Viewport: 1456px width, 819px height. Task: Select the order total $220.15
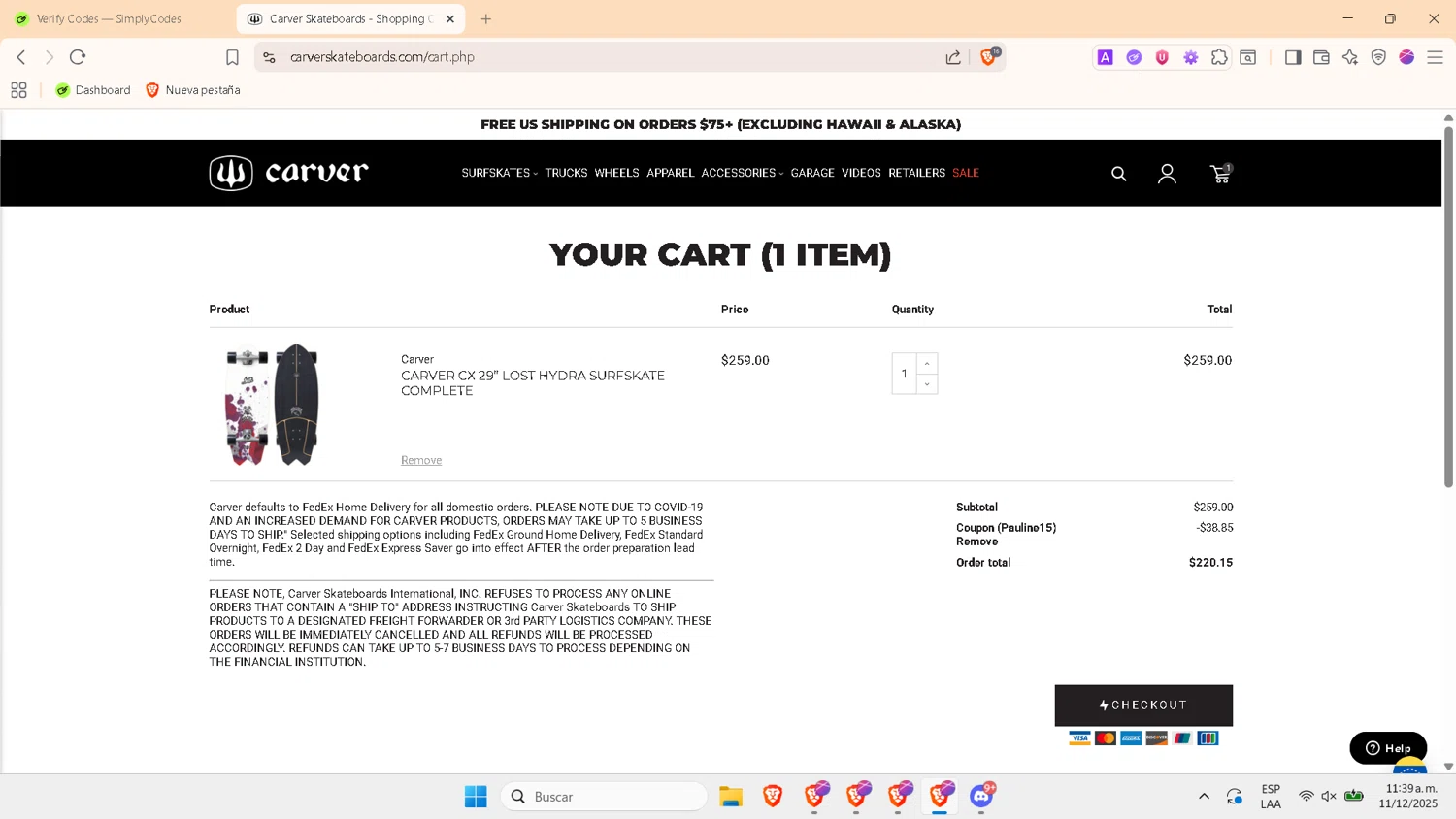point(1210,563)
